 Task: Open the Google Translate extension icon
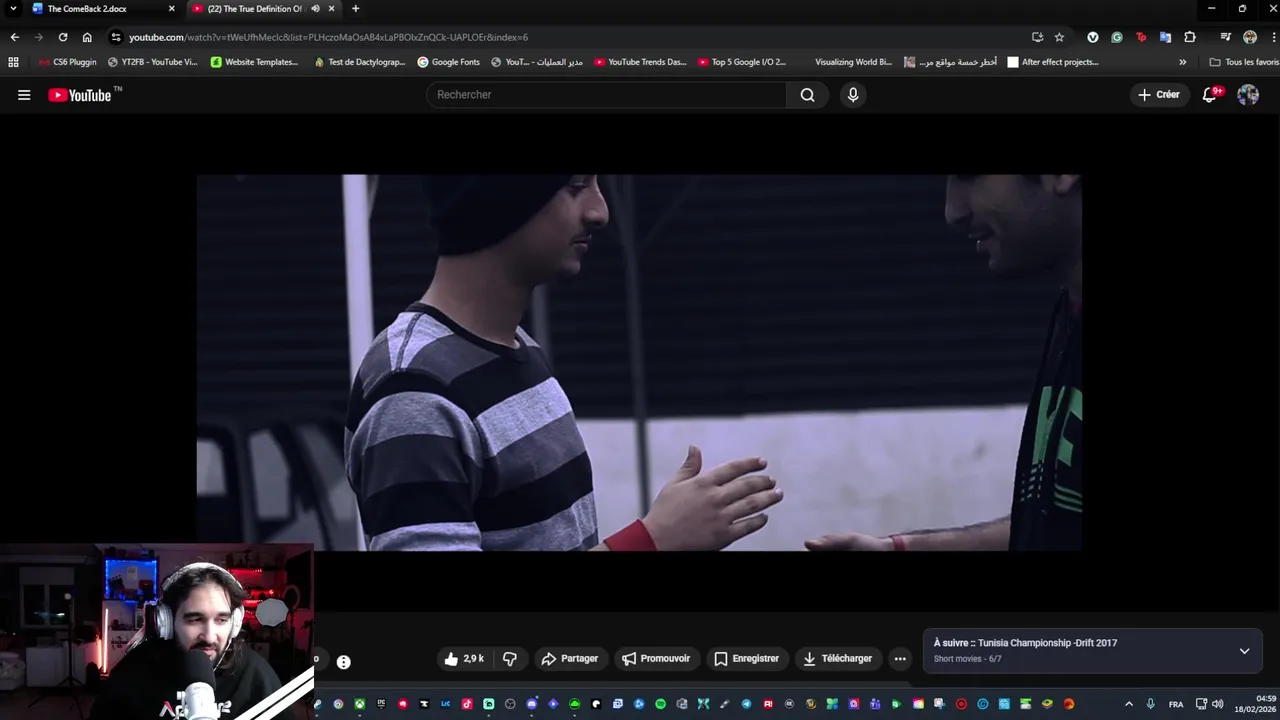(x=1165, y=37)
